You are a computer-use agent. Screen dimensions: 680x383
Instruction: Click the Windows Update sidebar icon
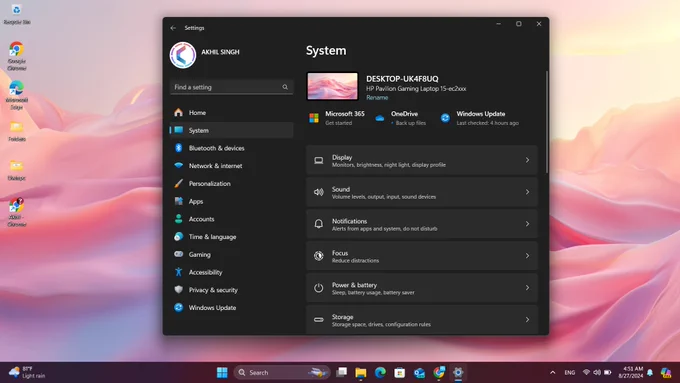[178, 307]
